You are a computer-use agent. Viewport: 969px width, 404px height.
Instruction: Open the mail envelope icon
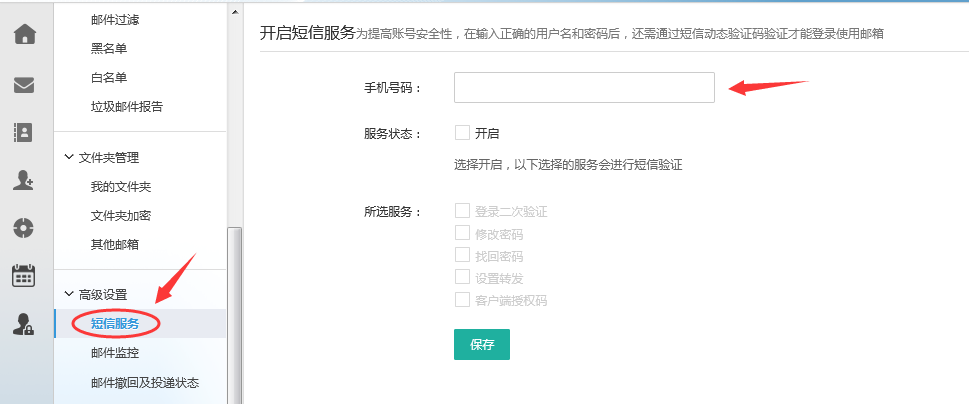click(x=24, y=85)
